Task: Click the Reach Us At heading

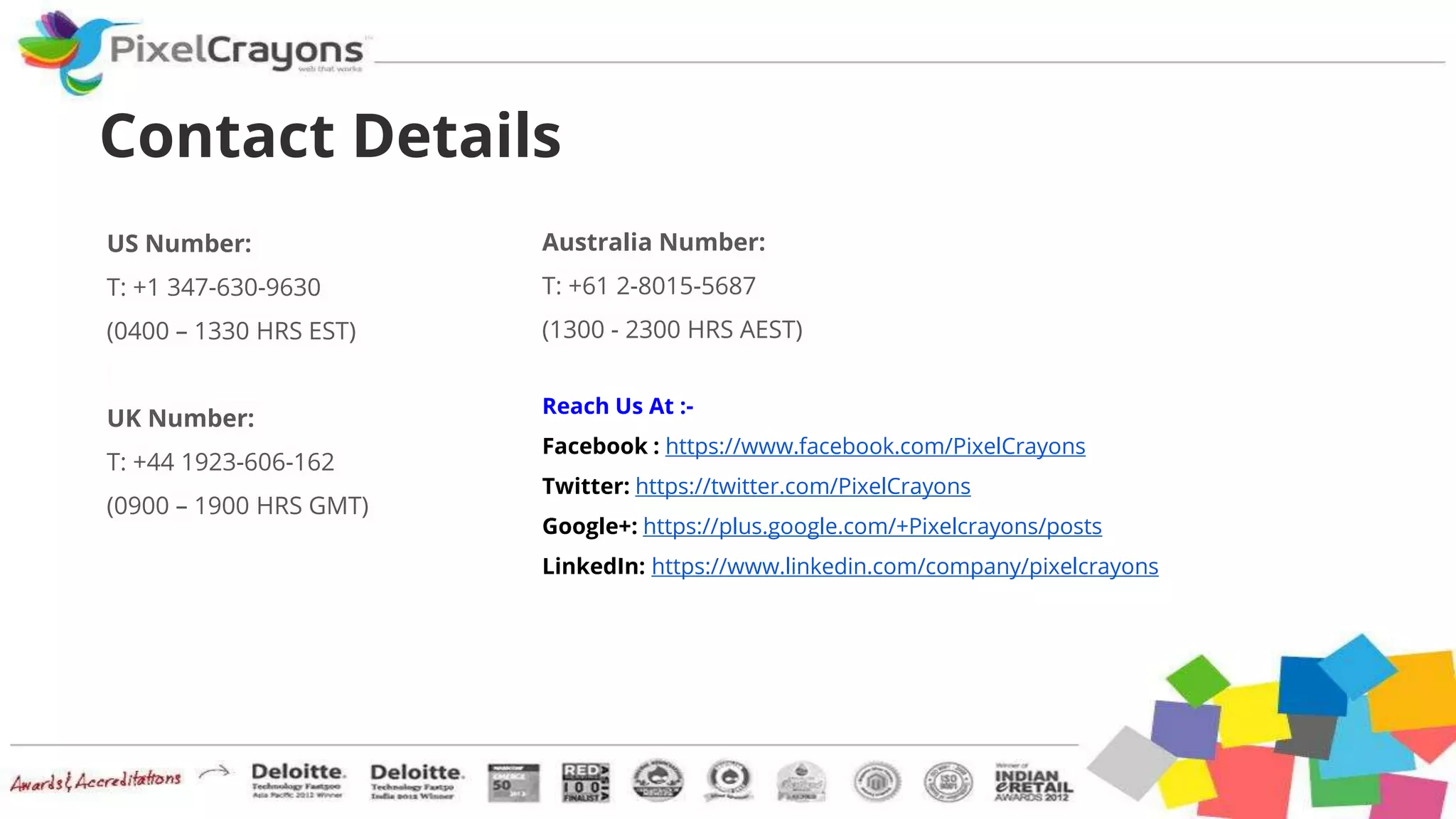Action: click(617, 406)
